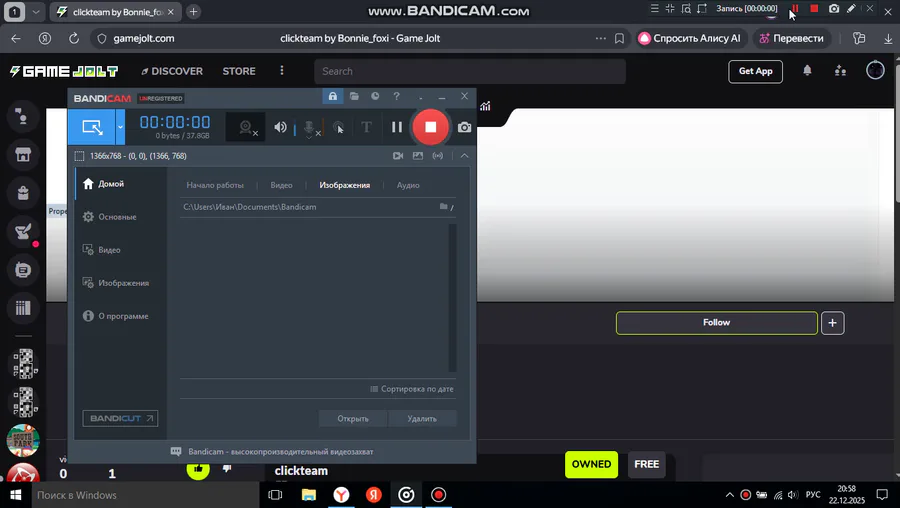Open Windows Start menu
This screenshot has width=900, height=508.
[16, 495]
